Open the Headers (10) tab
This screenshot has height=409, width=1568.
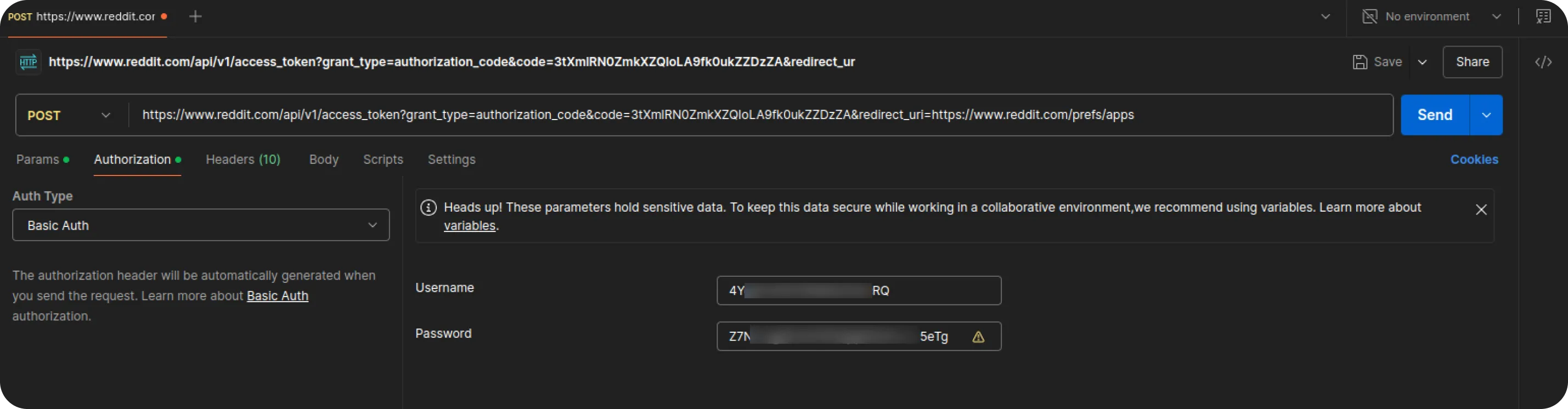point(243,160)
